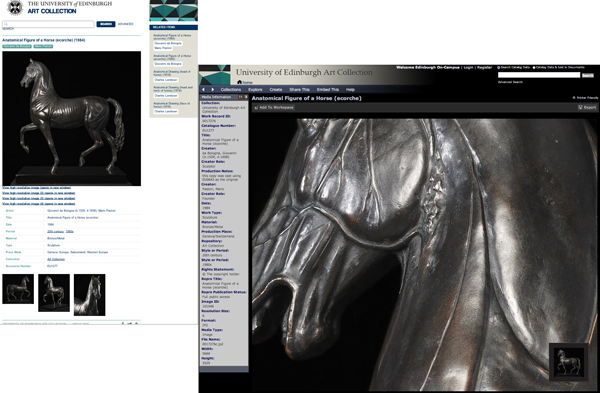Open ADVANCED search link beside blue SEARCH button
Screen dimensions: 600x393
126,24
